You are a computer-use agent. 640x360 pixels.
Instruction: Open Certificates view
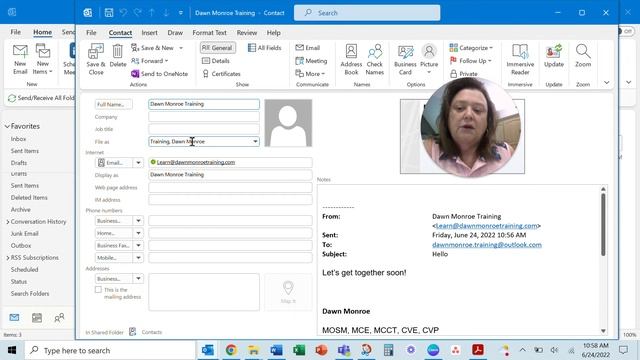pos(222,74)
